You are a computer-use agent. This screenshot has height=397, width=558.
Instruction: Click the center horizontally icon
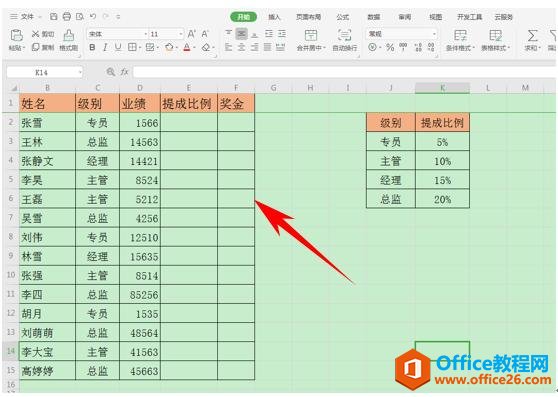[242, 47]
